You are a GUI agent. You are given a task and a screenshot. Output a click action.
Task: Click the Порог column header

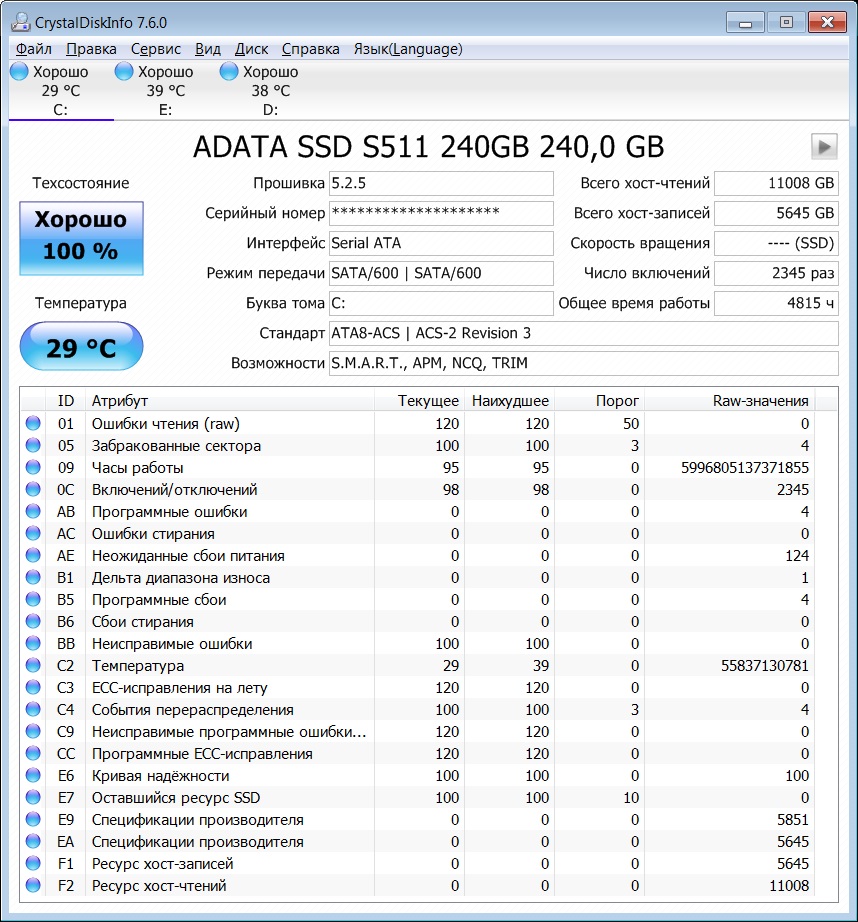(599, 401)
